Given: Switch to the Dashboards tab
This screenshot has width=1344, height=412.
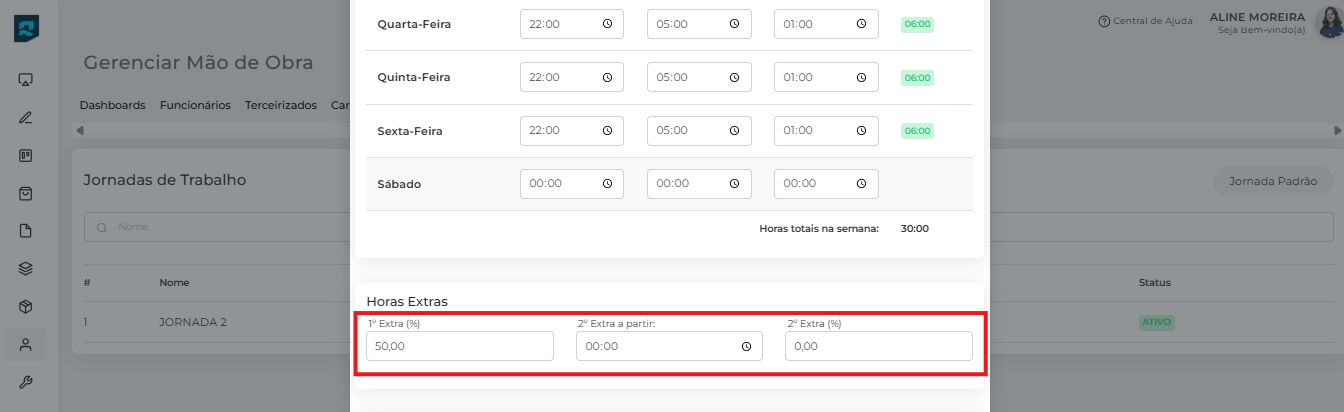Looking at the screenshot, I should [x=112, y=105].
